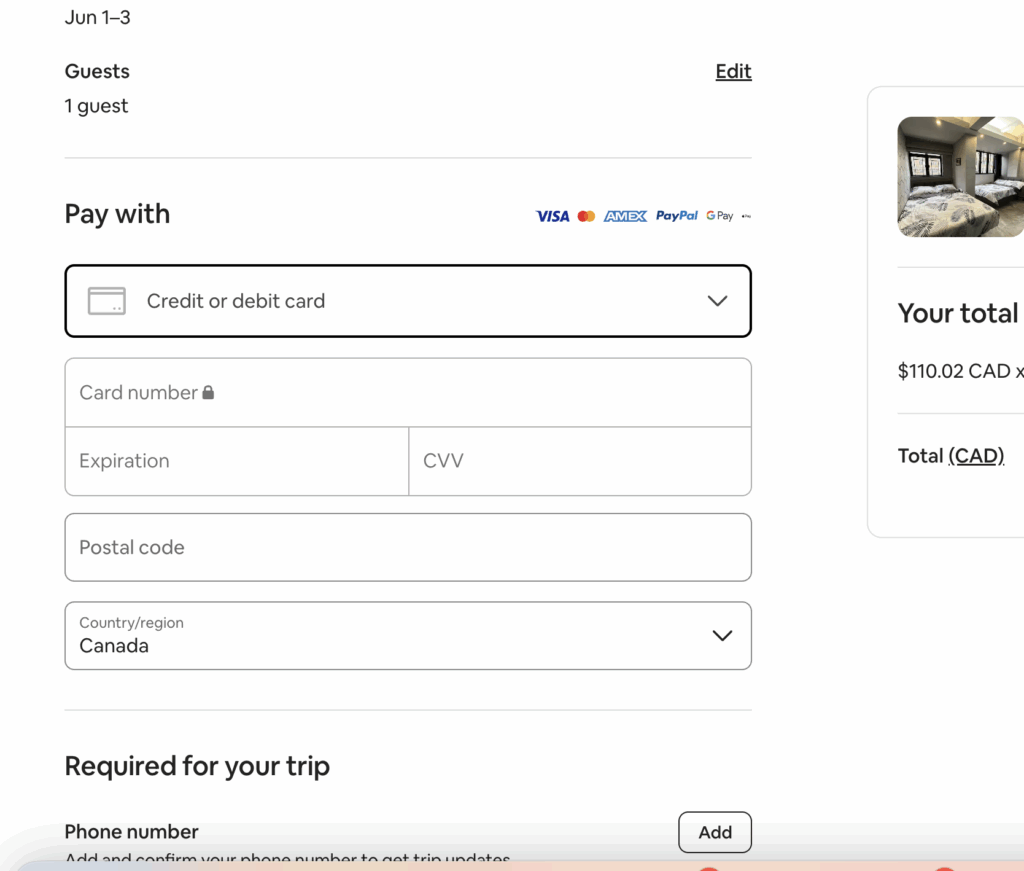The image size is (1024, 871).
Task: Click the Add button for phone number
Action: pos(714,832)
